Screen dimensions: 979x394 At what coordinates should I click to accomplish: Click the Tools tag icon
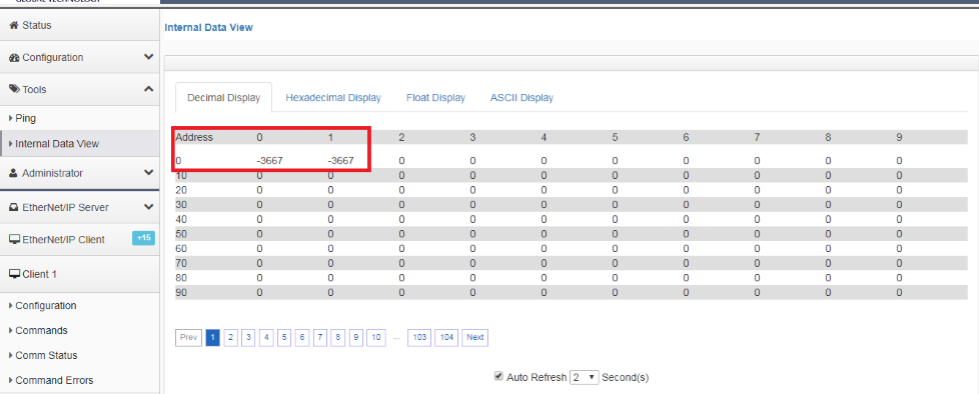click(14, 89)
